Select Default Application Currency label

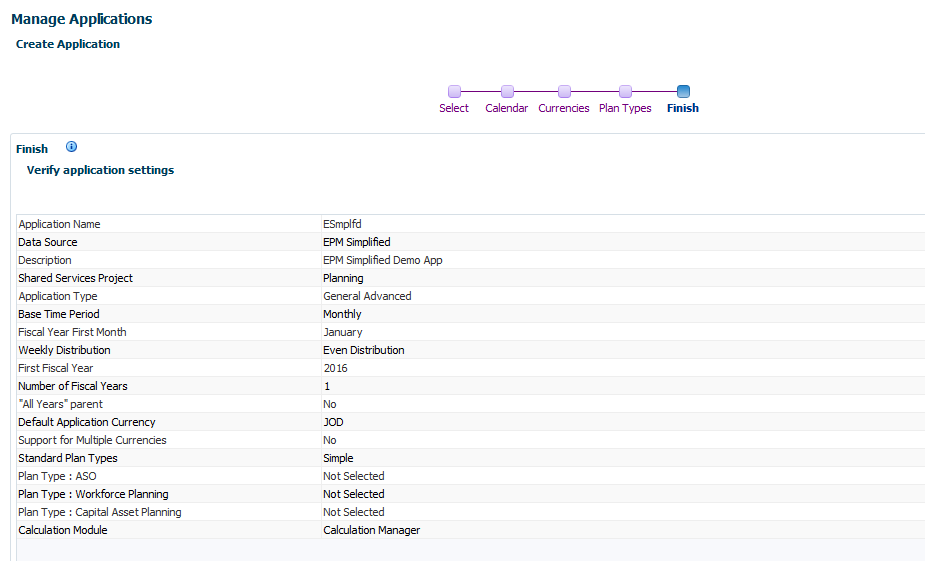87,422
